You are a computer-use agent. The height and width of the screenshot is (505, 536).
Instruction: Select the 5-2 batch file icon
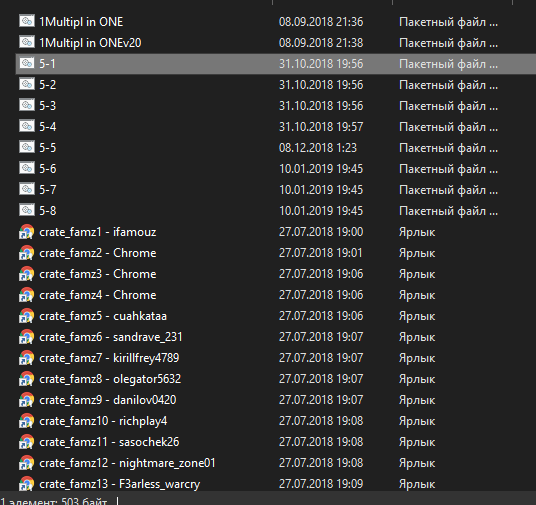[27, 84]
